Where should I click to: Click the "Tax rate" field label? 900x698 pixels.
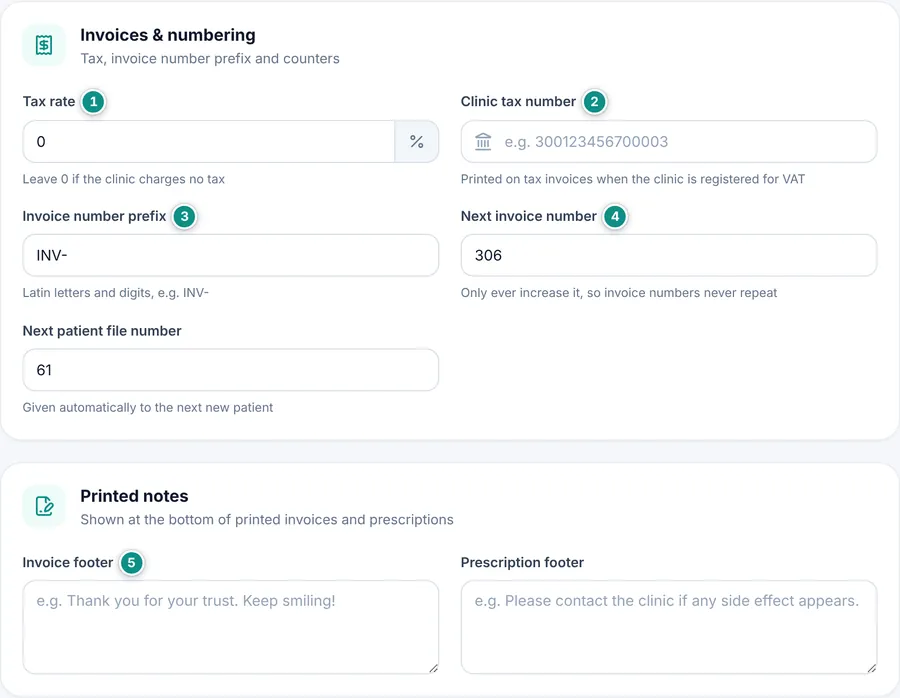point(49,102)
